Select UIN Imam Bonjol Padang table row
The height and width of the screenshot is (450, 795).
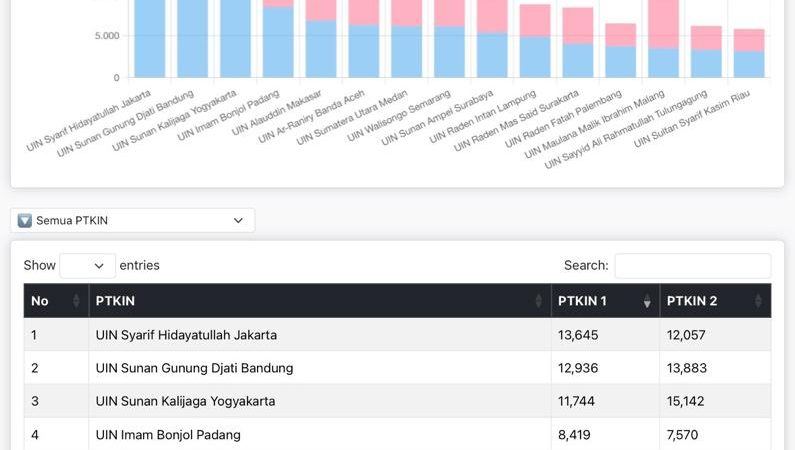pyautogui.click(x=398, y=434)
